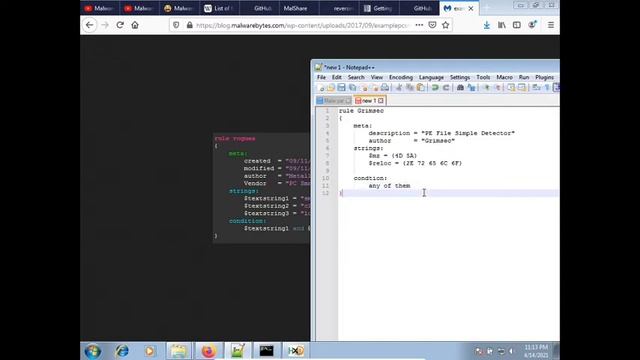
Task: Save page to Pocket icon
Action: point(432,25)
